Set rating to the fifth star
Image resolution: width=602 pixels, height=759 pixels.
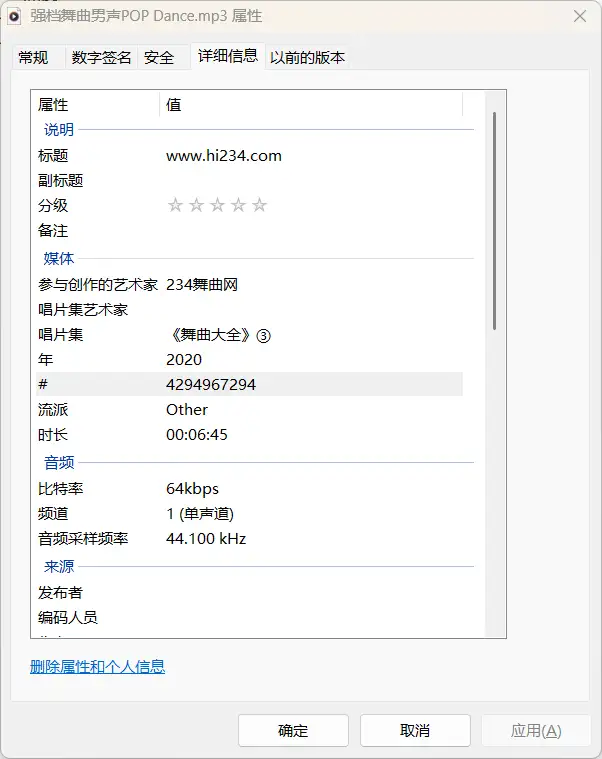tap(259, 205)
